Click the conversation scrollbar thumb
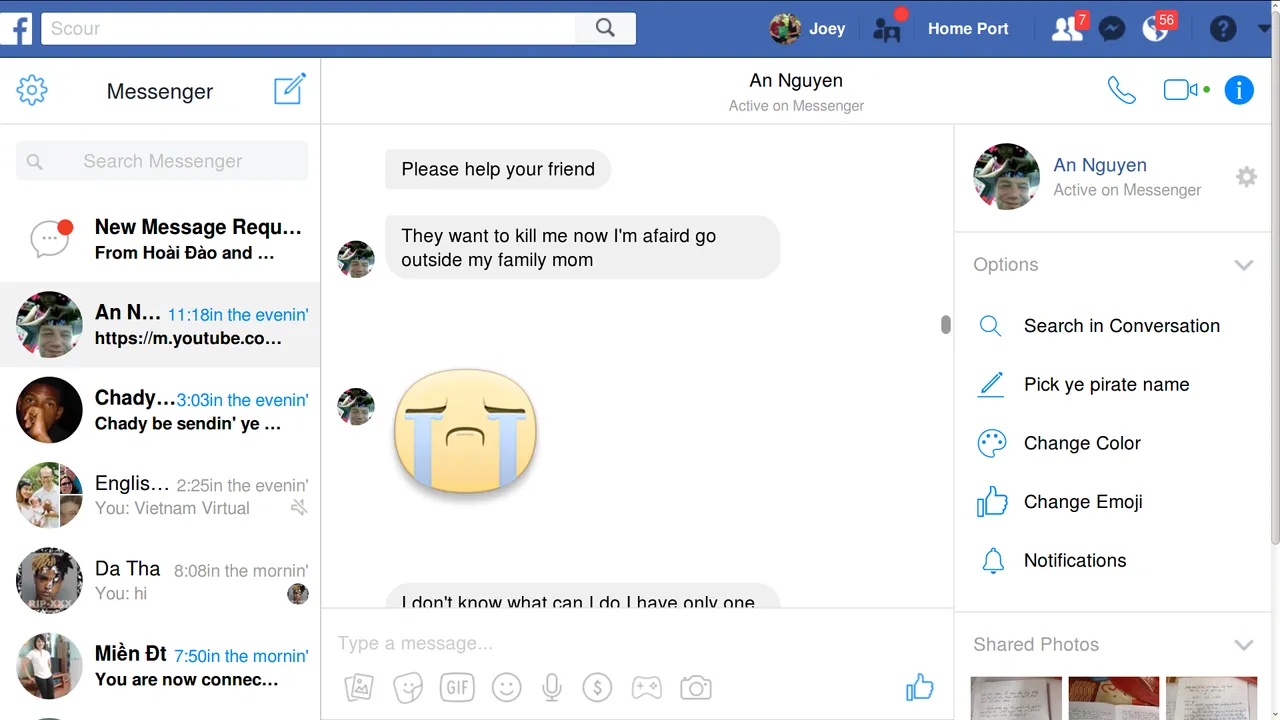 tap(946, 324)
